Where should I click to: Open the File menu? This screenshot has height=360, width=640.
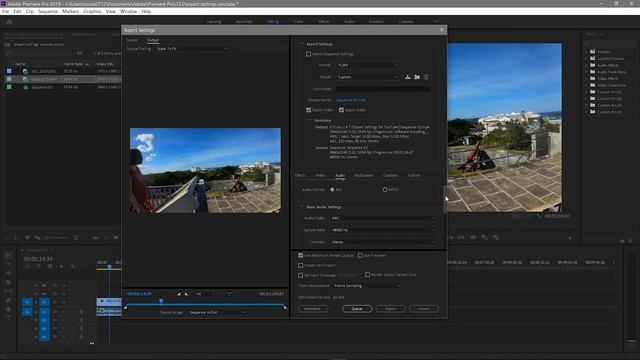pos(6,11)
